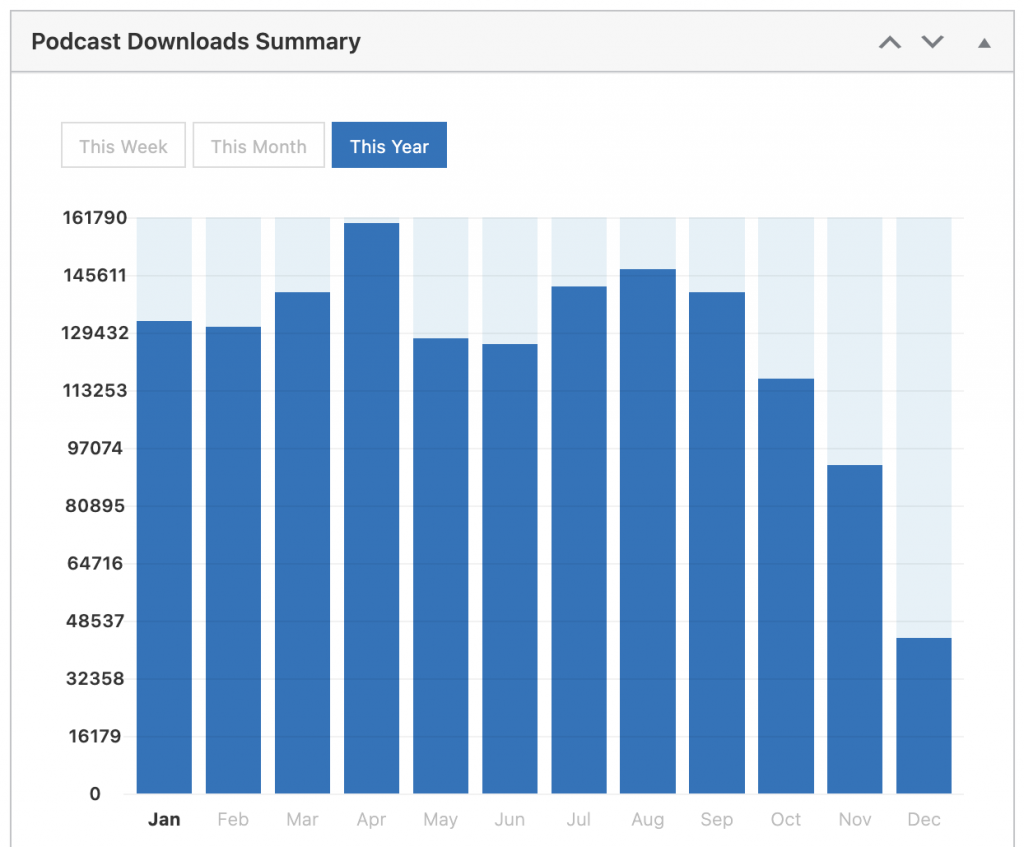
Task: Click the March downloads bar
Action: [x=302, y=543]
